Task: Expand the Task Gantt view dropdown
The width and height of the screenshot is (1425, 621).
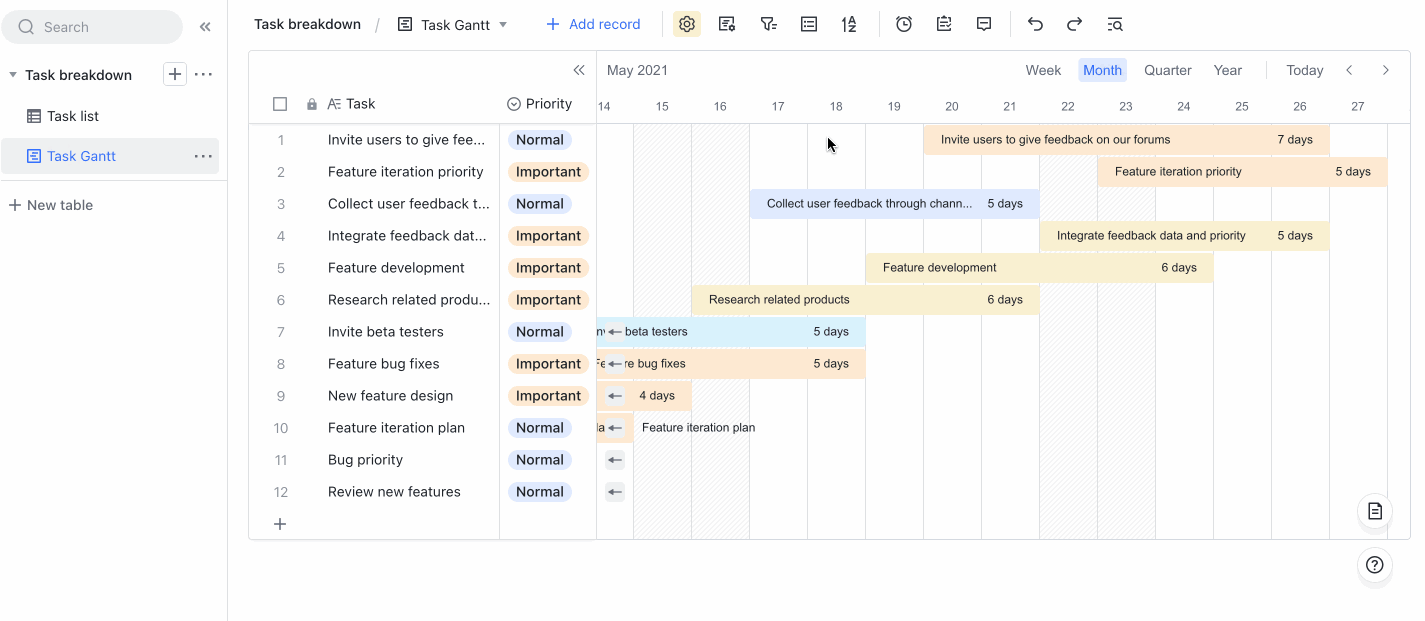Action: 503,25
